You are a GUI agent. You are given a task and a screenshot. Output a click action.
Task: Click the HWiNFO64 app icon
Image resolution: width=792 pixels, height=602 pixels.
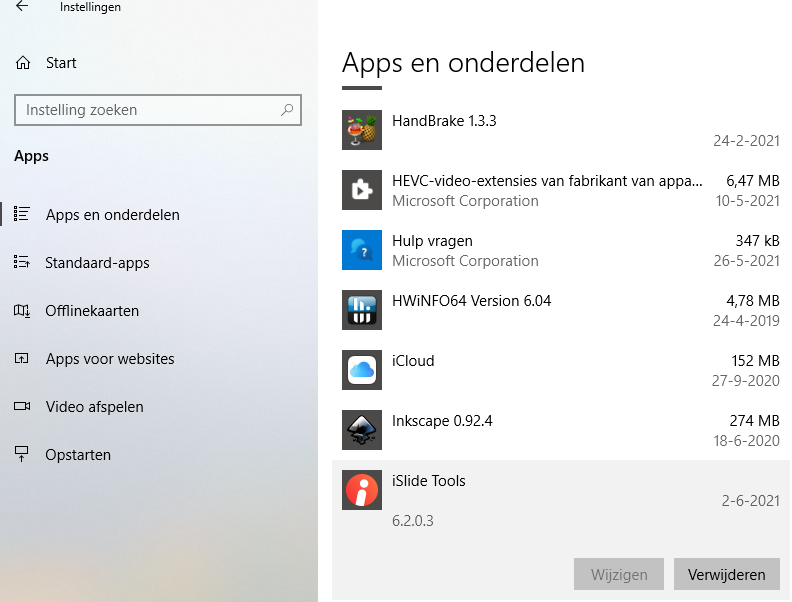click(x=362, y=310)
